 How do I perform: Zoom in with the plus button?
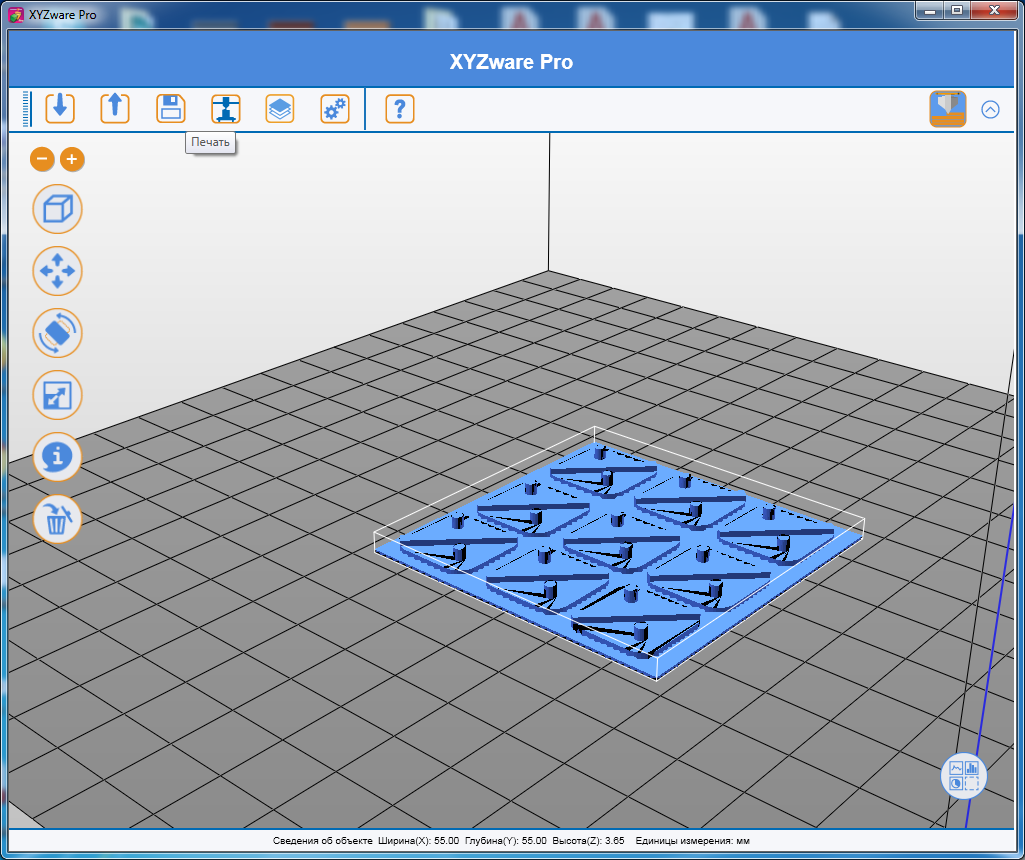(71, 159)
